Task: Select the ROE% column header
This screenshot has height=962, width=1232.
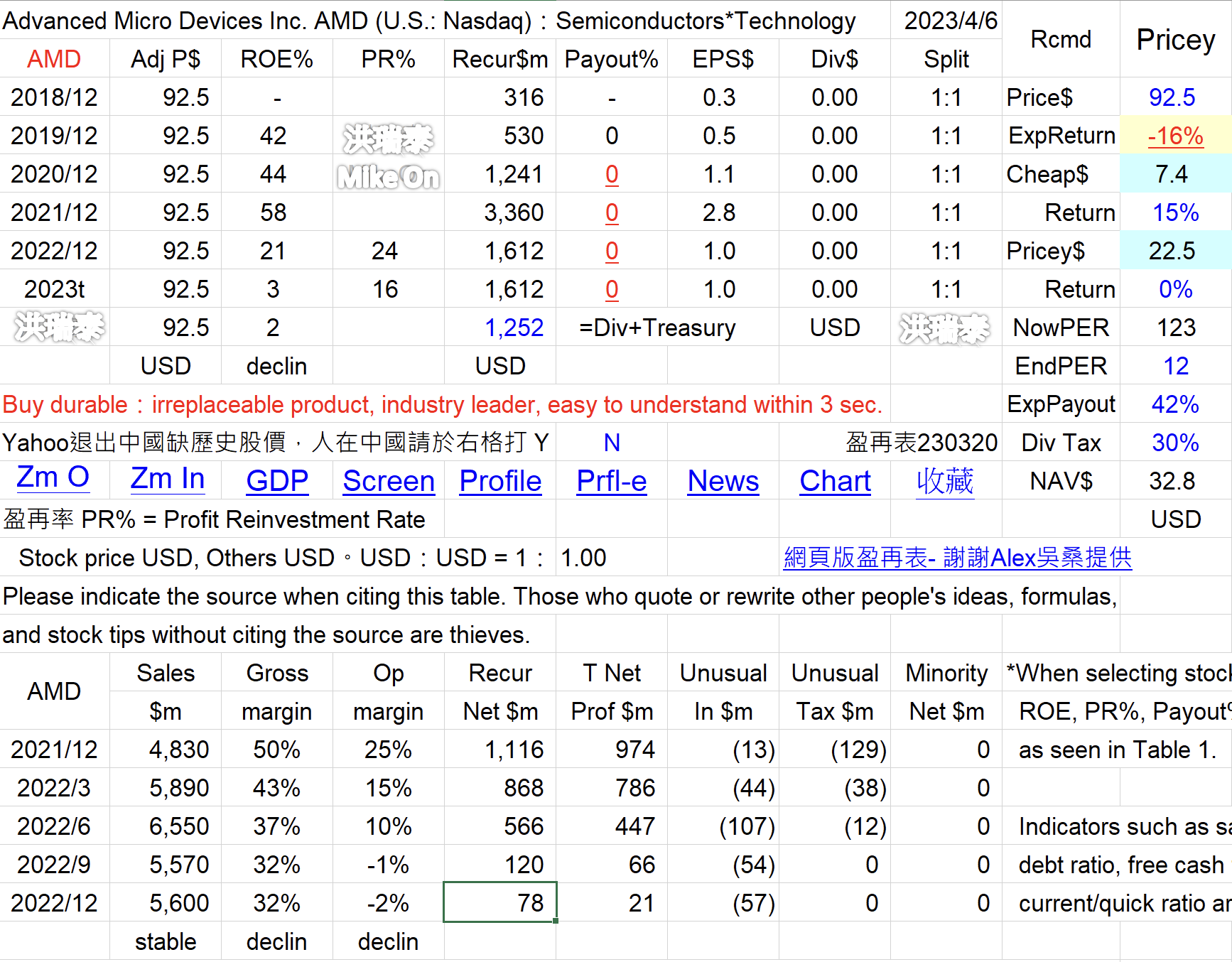Action: pos(277,59)
